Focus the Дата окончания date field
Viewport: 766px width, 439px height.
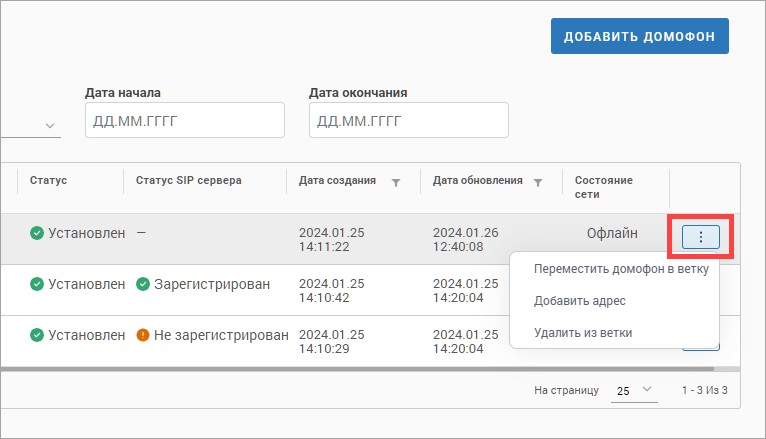click(x=408, y=121)
